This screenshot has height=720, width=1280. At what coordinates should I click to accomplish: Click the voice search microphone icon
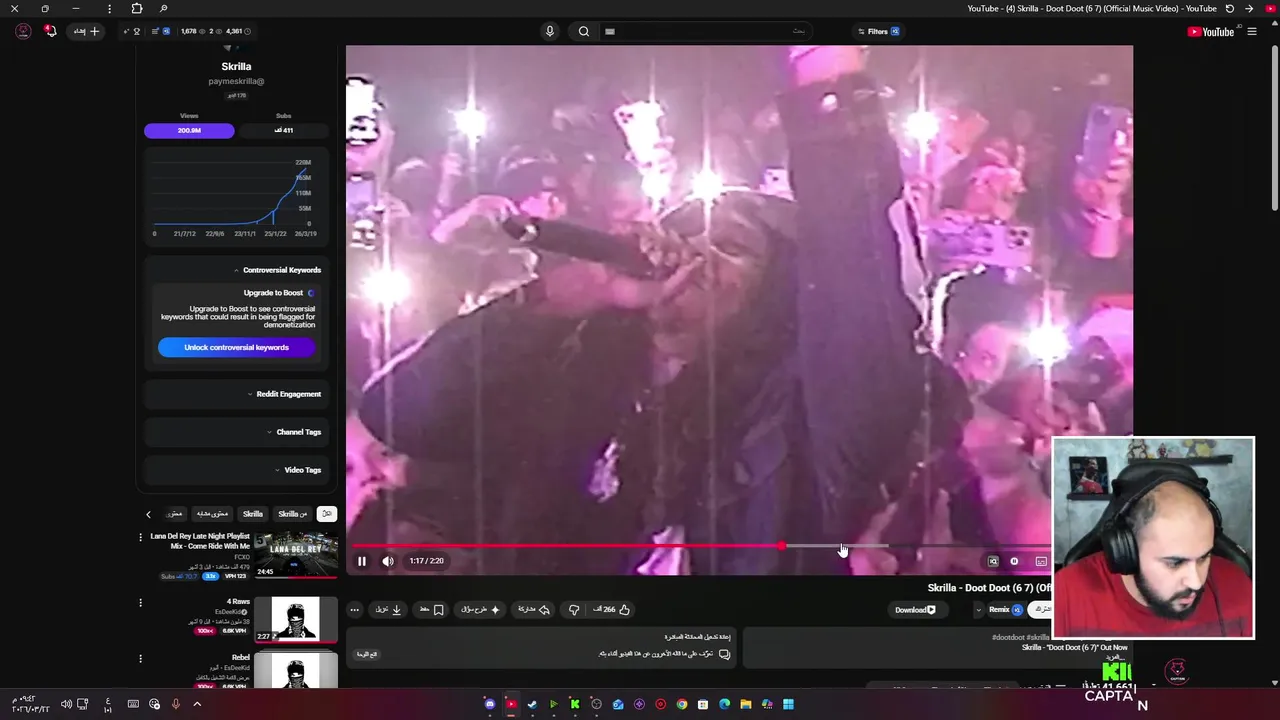549,31
